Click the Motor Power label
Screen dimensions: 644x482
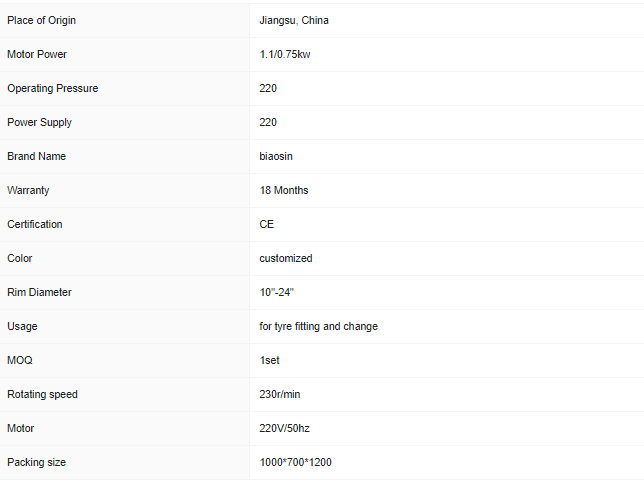(x=37, y=54)
